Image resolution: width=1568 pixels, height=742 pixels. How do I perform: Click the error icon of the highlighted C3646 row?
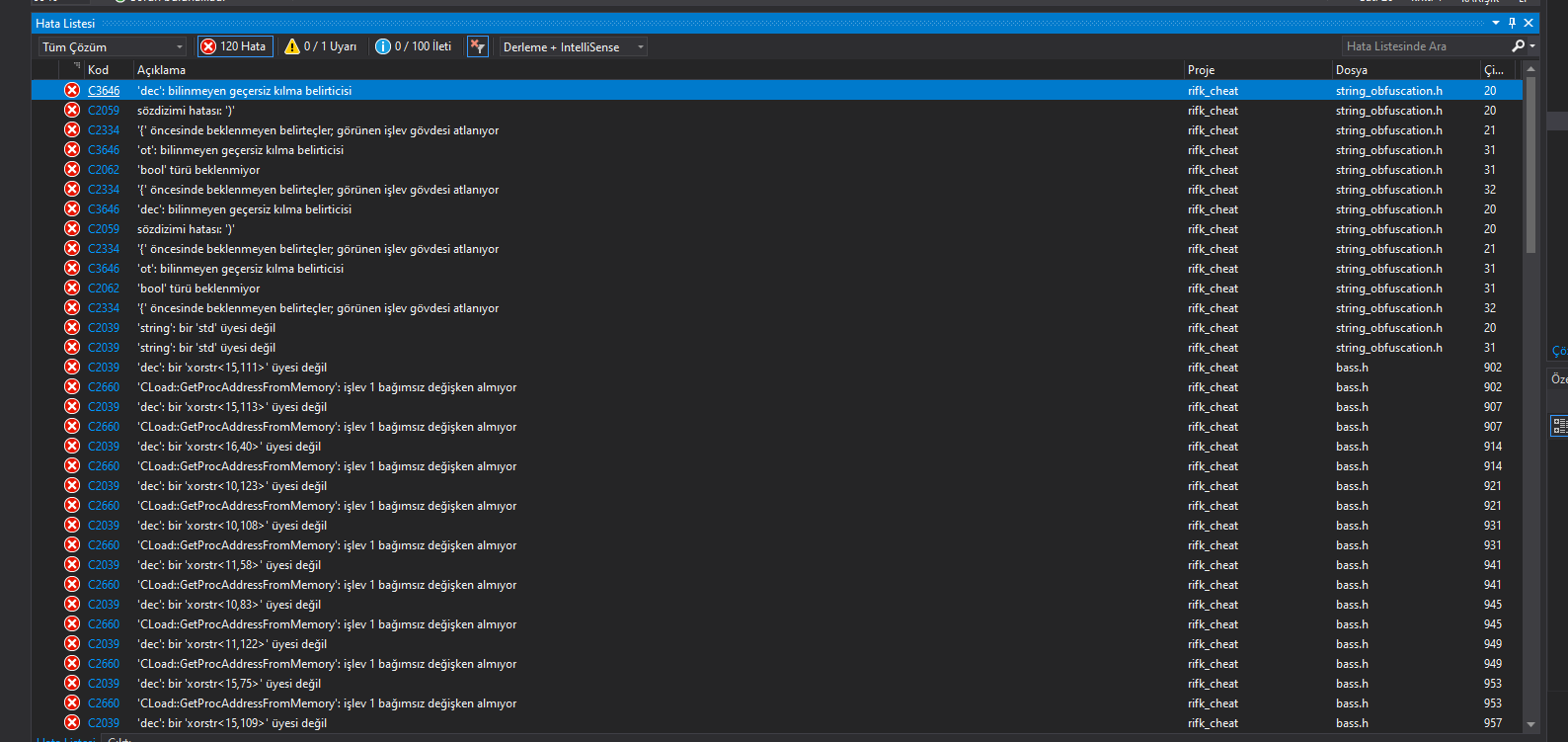pyautogui.click(x=72, y=90)
